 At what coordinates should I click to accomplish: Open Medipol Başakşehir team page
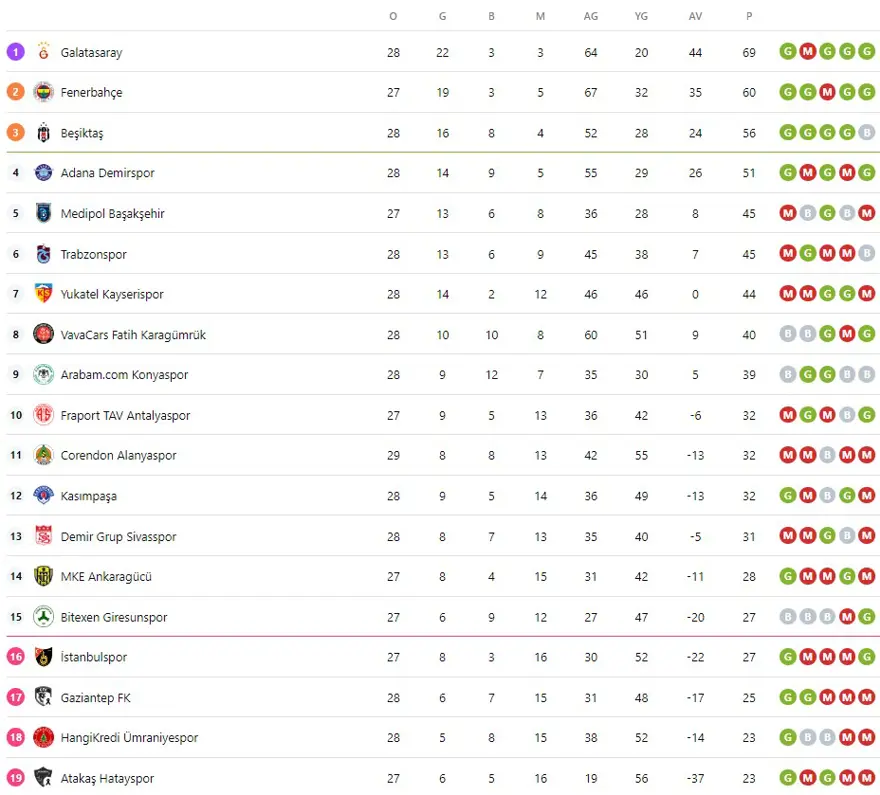point(112,214)
